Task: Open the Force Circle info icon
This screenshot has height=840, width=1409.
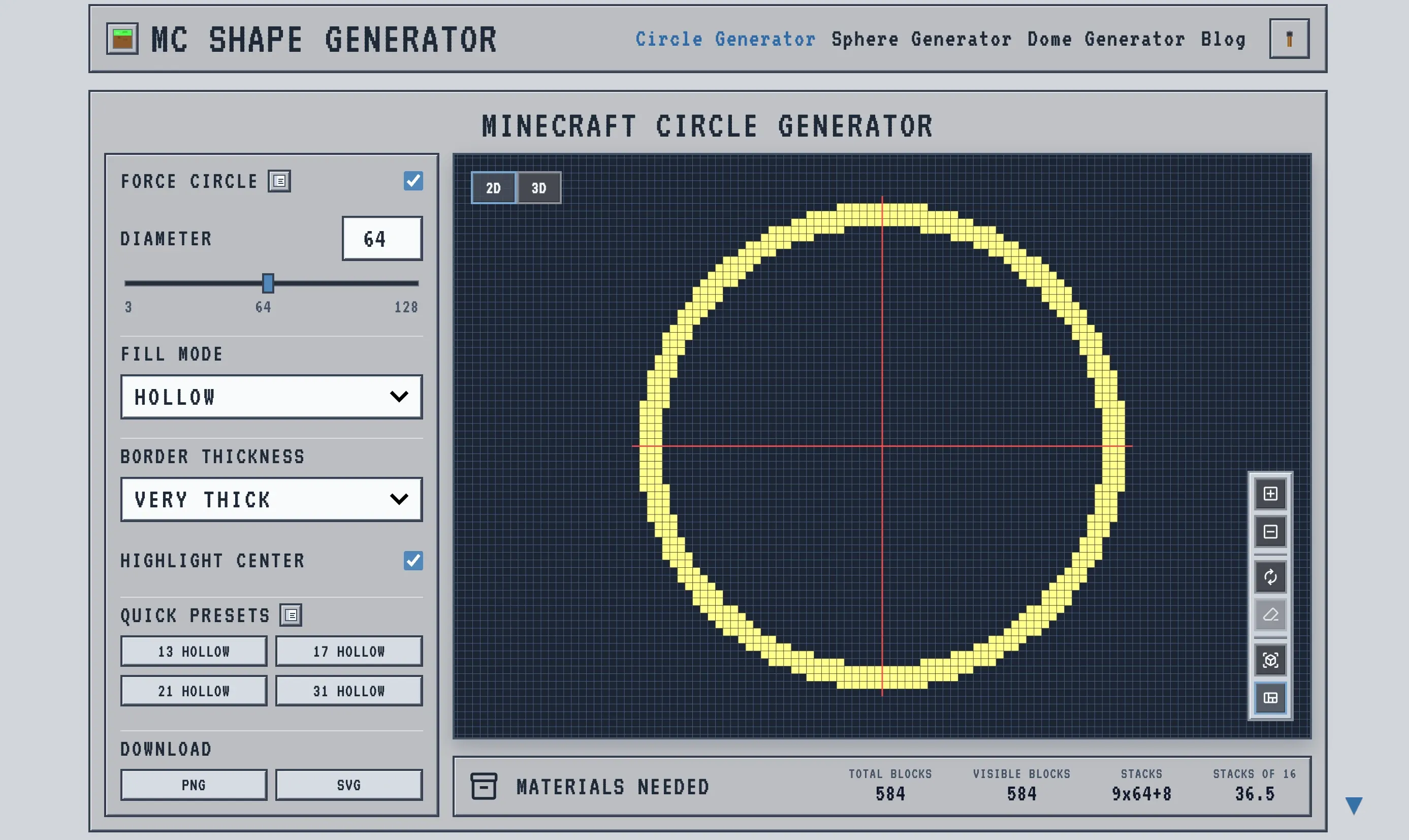Action: [279, 181]
